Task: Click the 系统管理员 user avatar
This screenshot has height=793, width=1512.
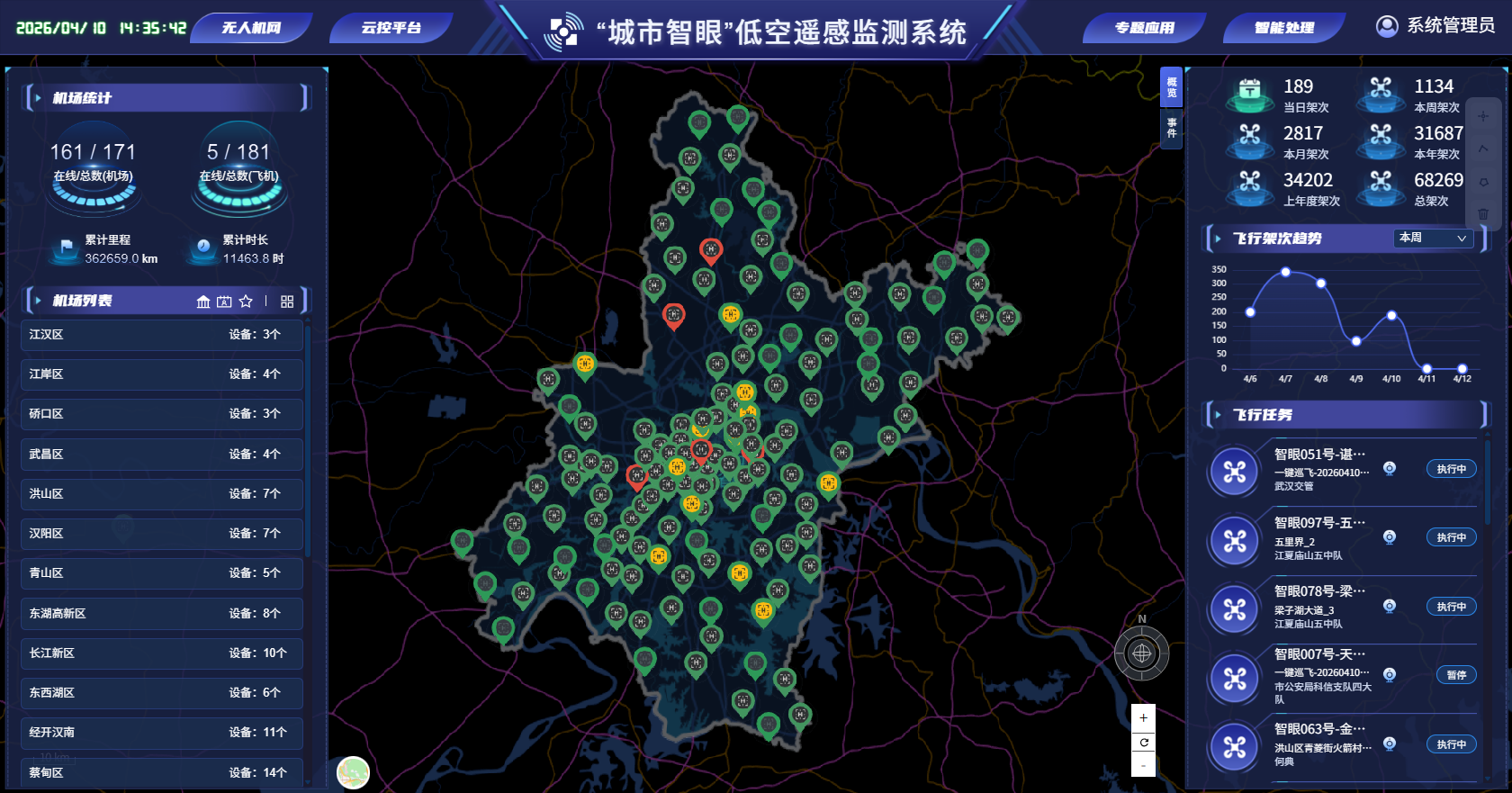Action: pyautogui.click(x=1387, y=26)
